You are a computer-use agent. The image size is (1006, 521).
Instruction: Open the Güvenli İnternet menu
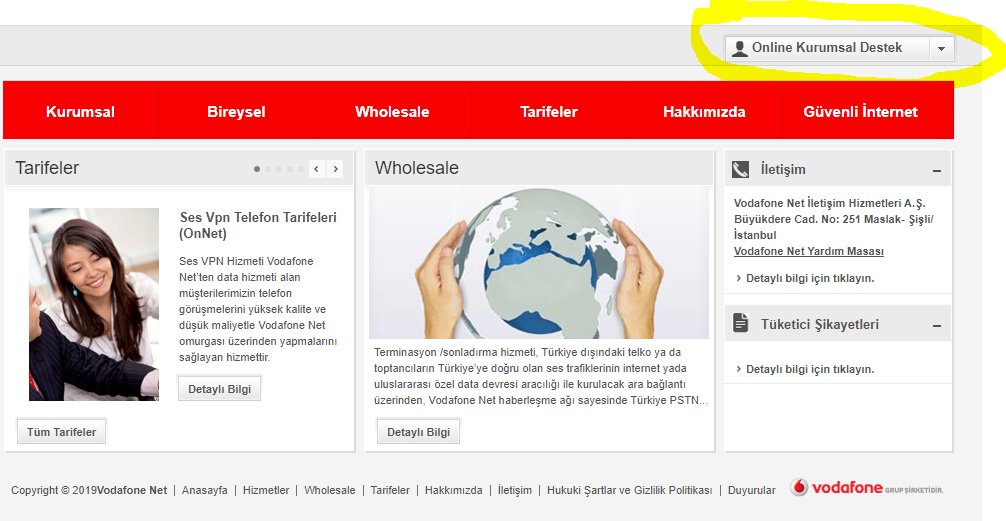860,111
